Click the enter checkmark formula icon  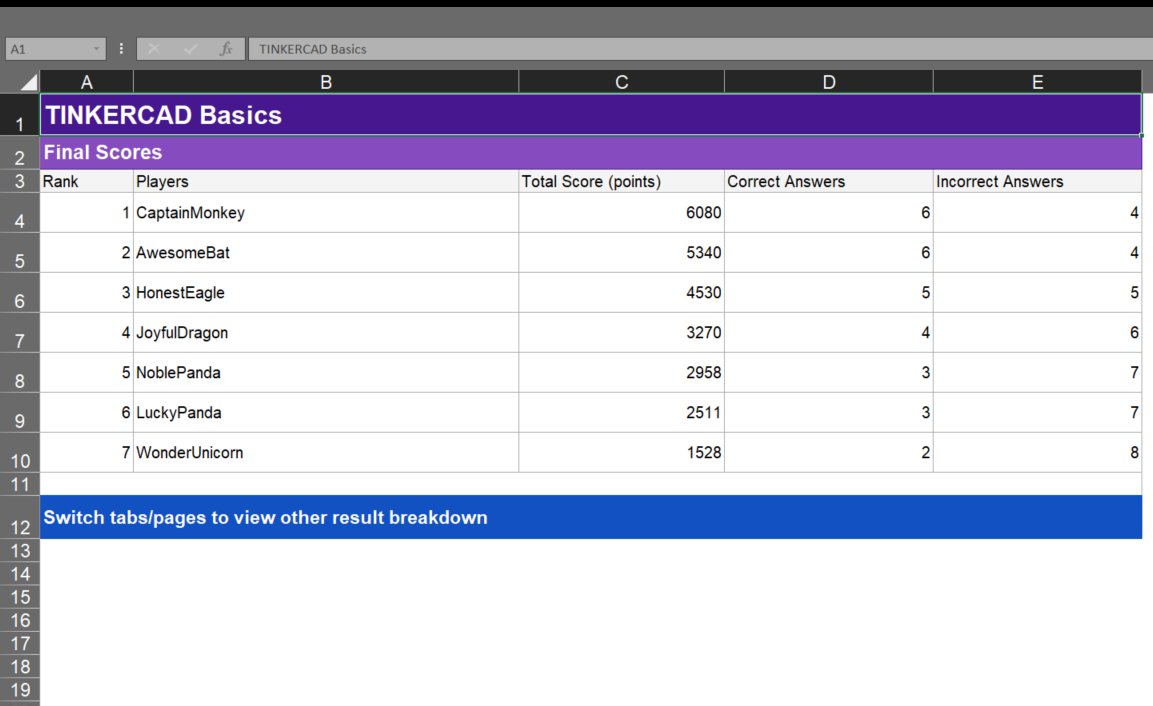tap(190, 49)
